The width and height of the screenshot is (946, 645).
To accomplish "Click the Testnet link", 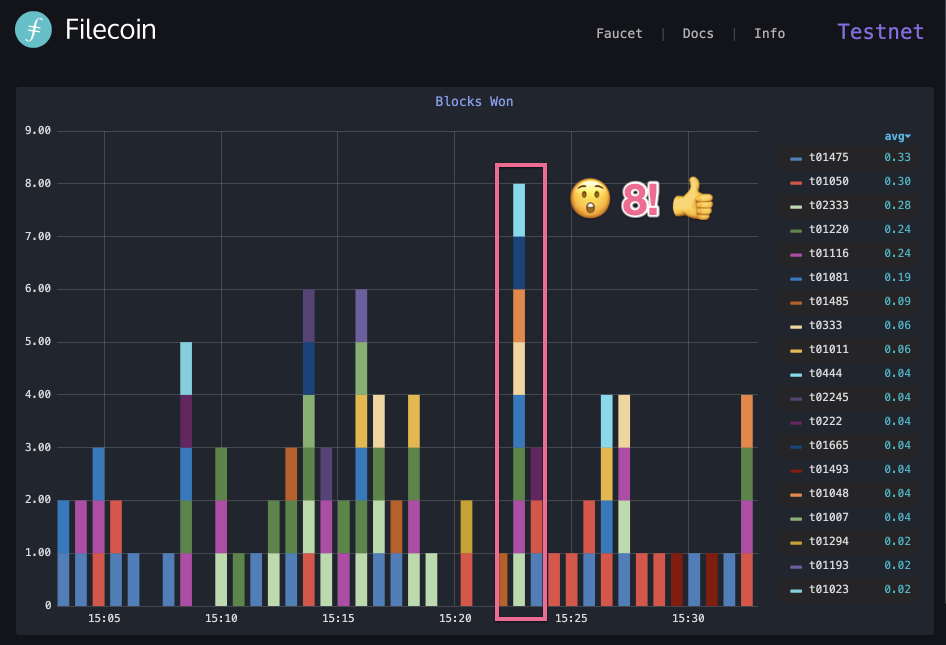I will click(880, 31).
